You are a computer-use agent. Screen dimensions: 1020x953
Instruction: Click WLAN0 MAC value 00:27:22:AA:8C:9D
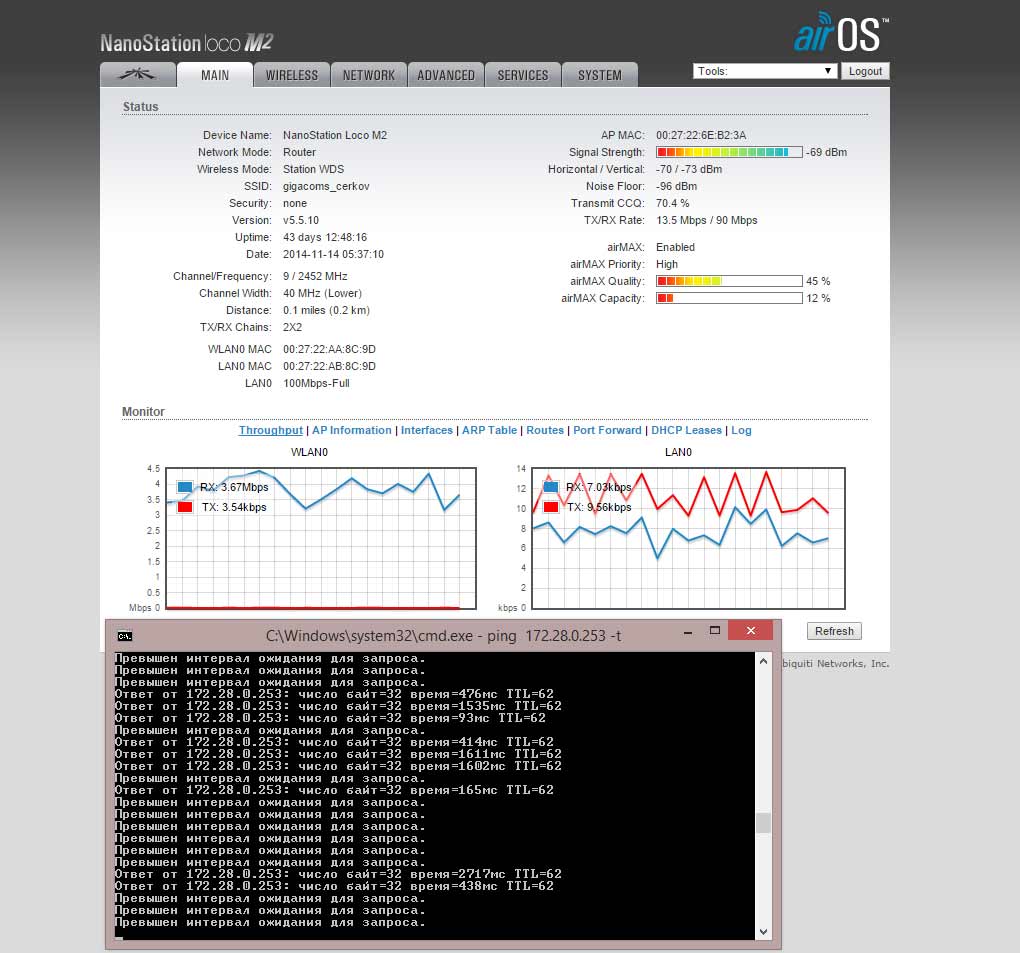(329, 349)
